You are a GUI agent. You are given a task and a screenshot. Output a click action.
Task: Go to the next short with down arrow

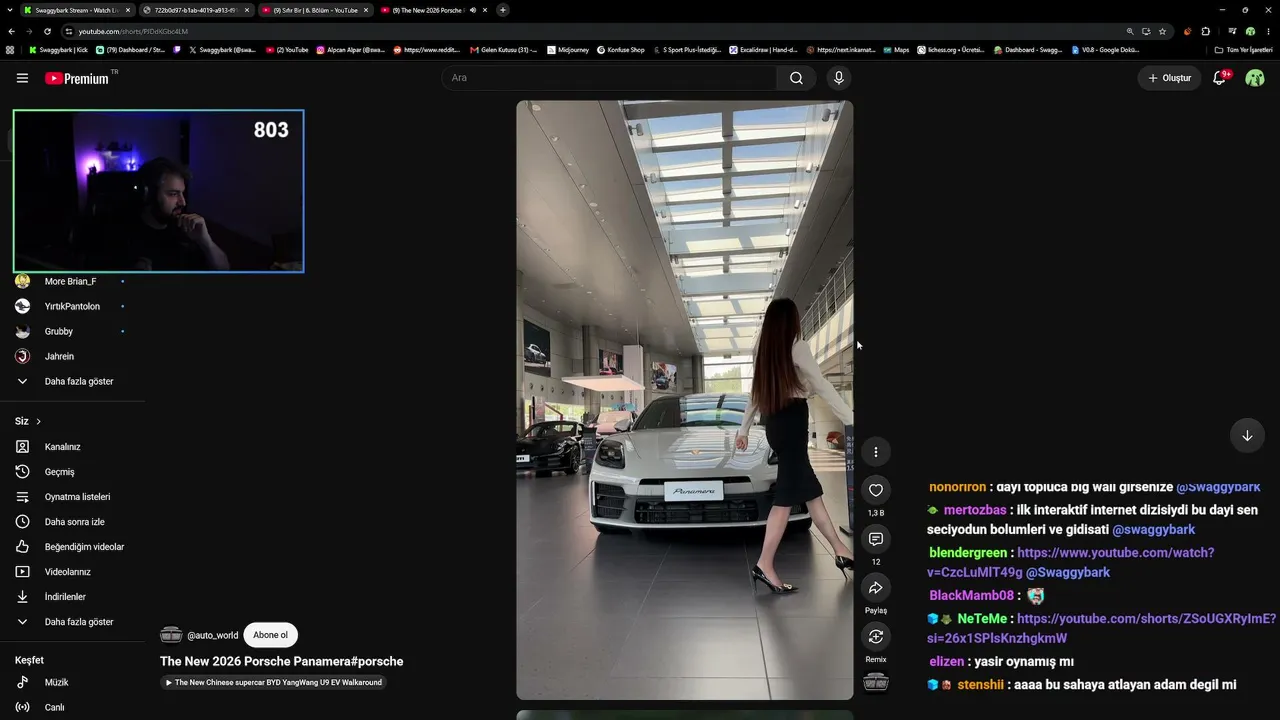coord(1247,436)
